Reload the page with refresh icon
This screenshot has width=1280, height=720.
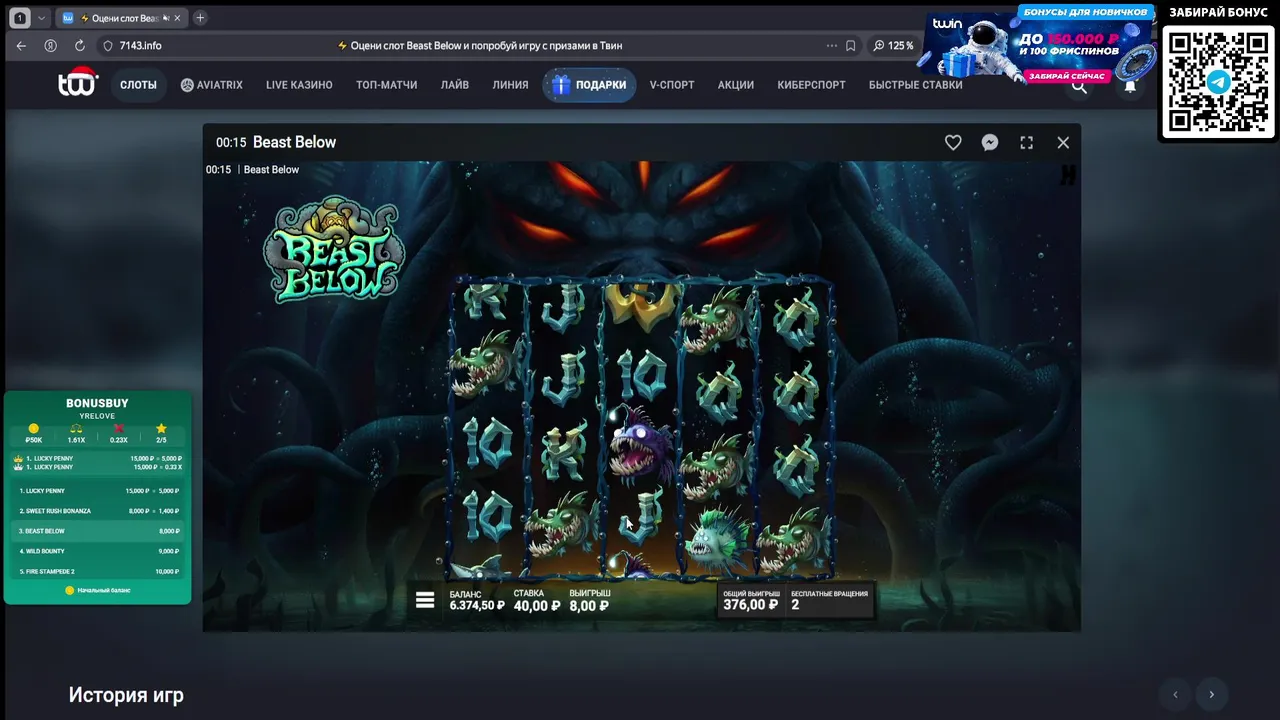click(x=79, y=46)
